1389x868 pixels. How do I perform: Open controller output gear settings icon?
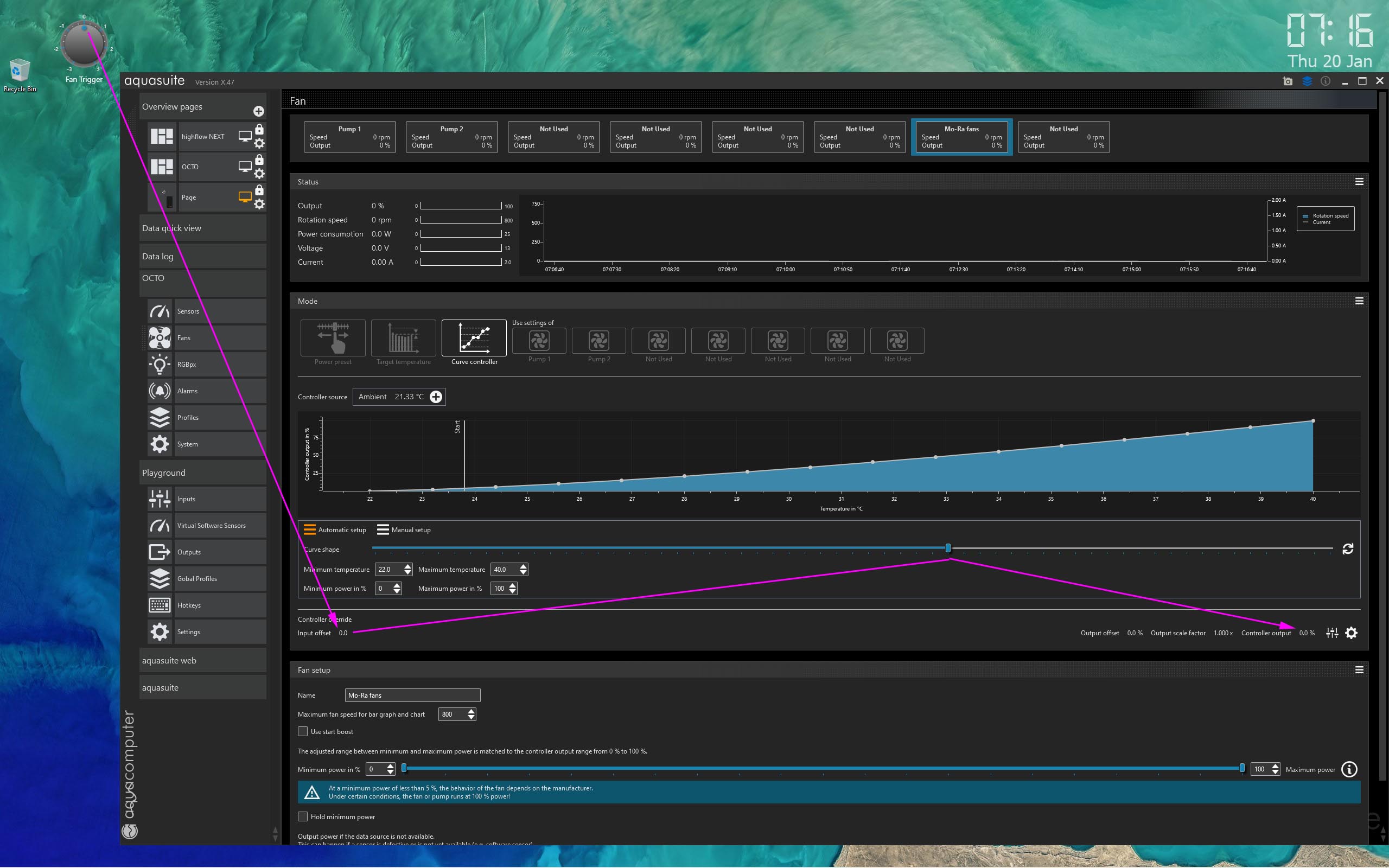(1352, 633)
